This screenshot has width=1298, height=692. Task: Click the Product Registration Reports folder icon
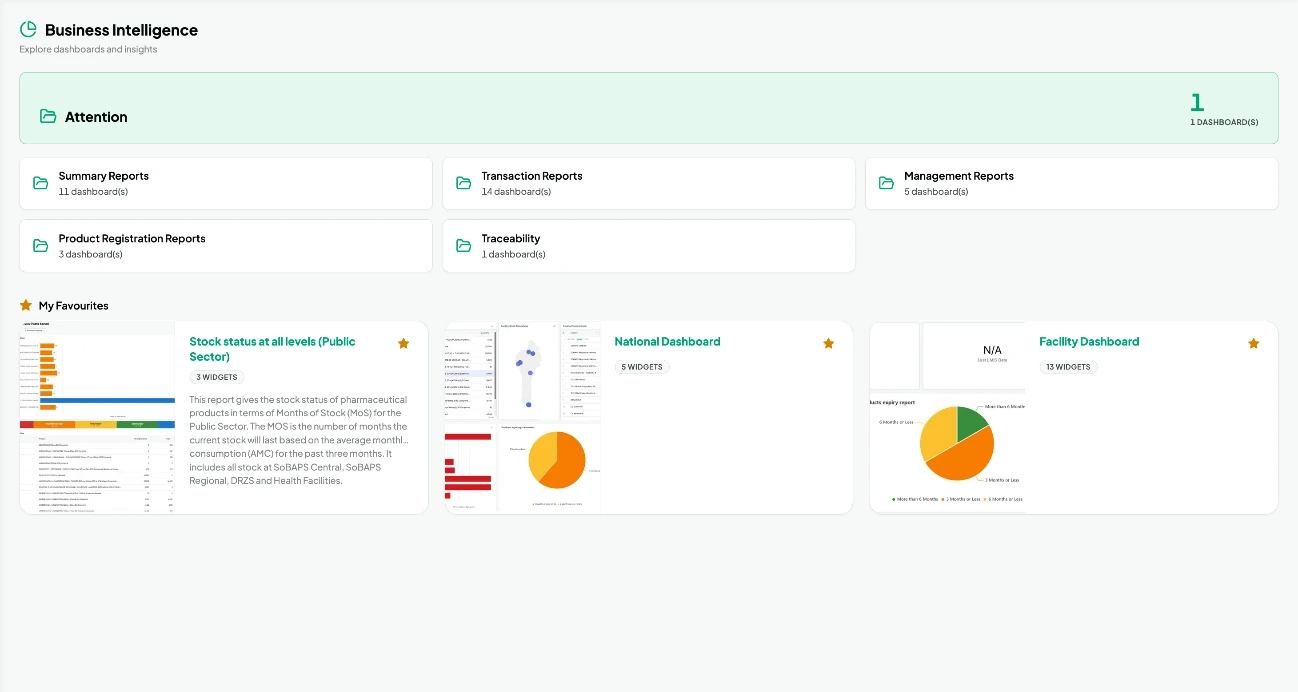(41, 246)
